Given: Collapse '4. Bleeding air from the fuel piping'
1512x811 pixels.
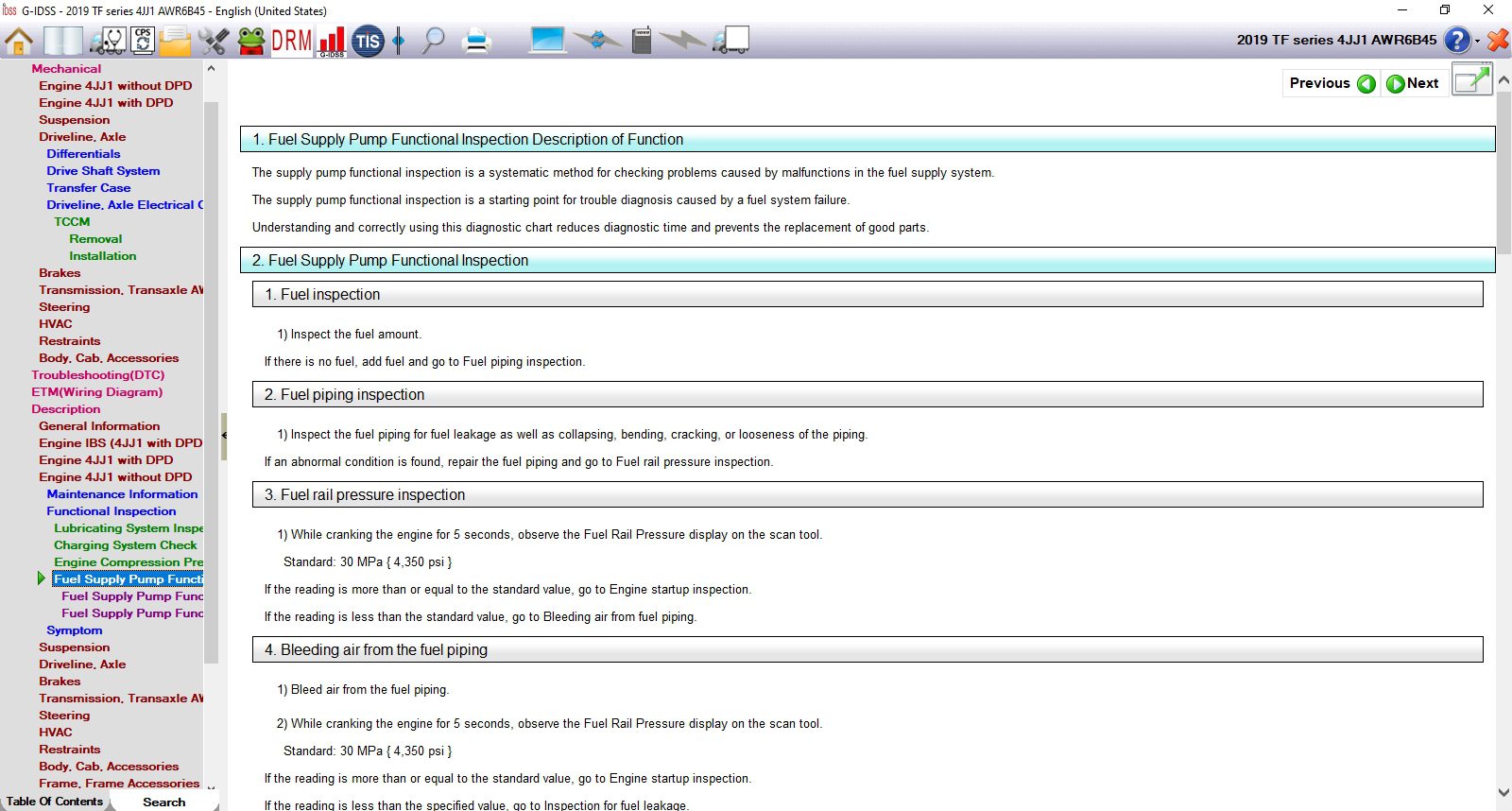Looking at the screenshot, I should tap(868, 650).
